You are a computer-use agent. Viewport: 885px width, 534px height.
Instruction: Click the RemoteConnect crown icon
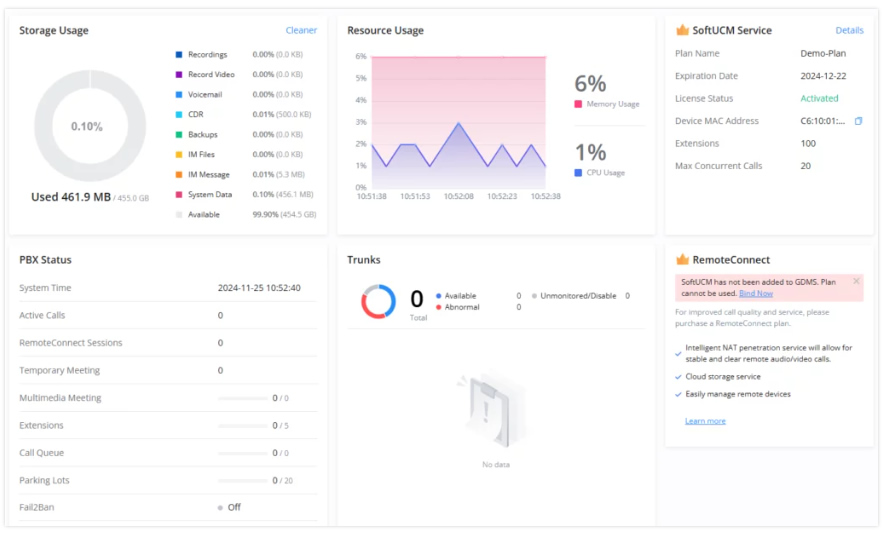682,259
